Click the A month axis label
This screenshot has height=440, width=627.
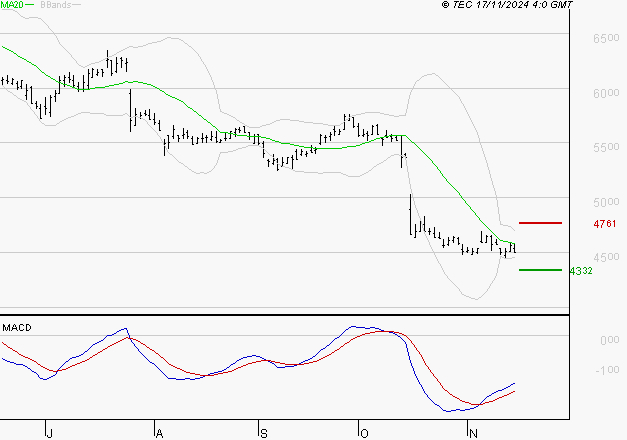(159, 434)
